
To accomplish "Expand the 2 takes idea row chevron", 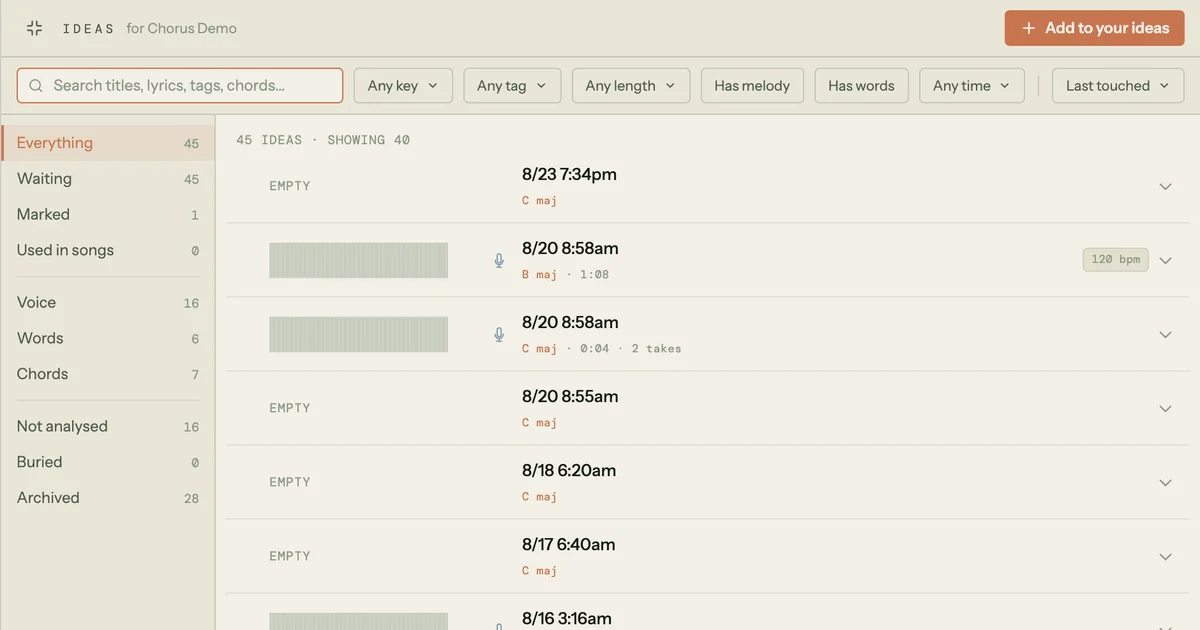I will [1165, 334].
